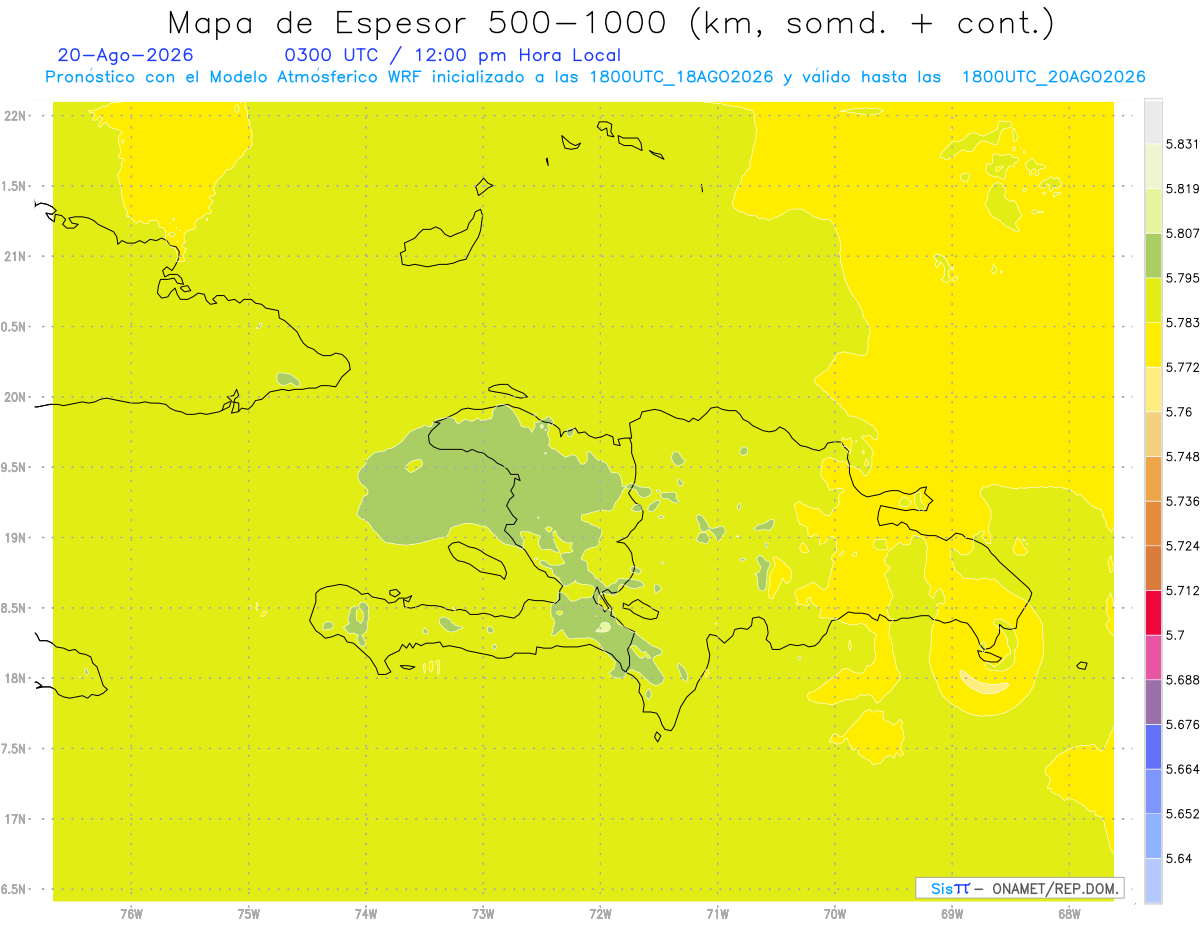Image resolution: width=1200 pixels, height=927 pixels.
Task: Click the 5.736 colorbar value
Action: [1183, 501]
